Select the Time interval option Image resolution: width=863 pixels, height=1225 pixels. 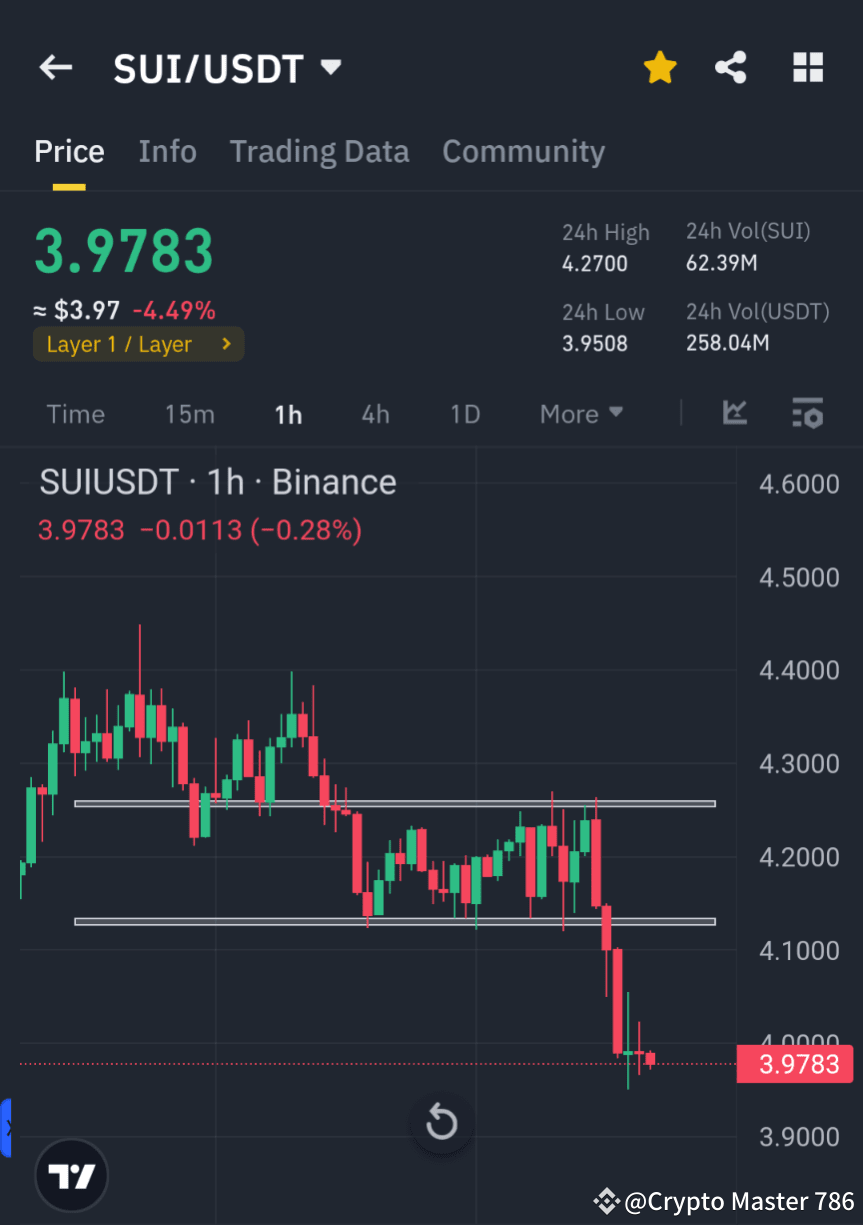pyautogui.click(x=75, y=413)
